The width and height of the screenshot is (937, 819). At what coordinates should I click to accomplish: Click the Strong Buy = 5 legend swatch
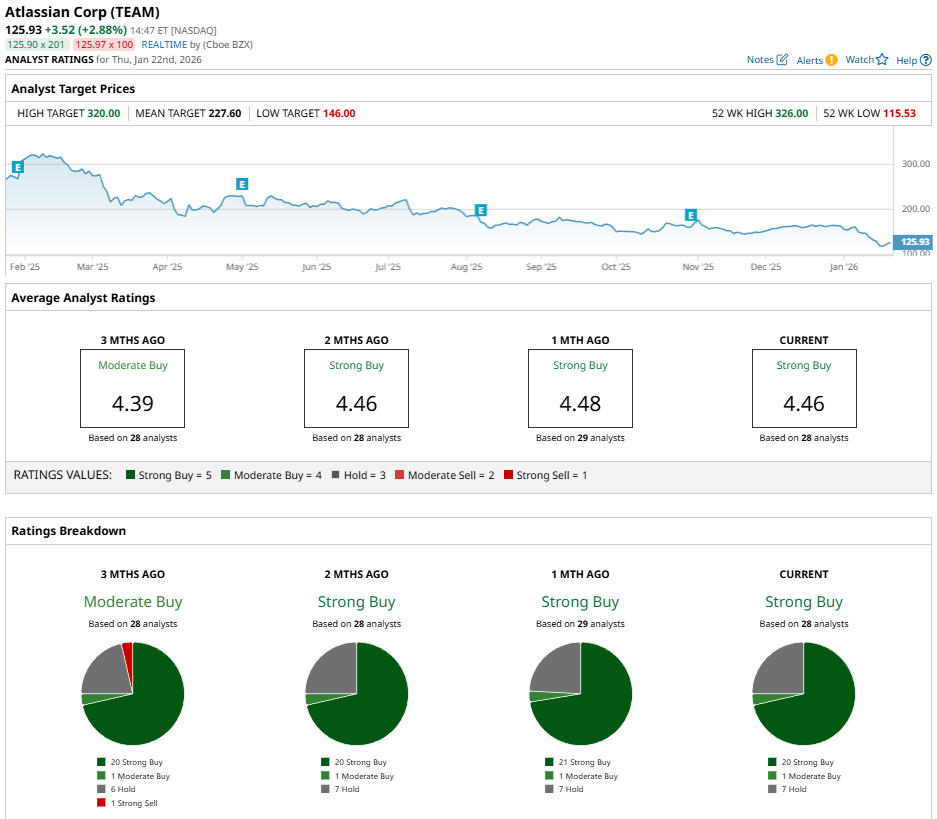(132, 475)
